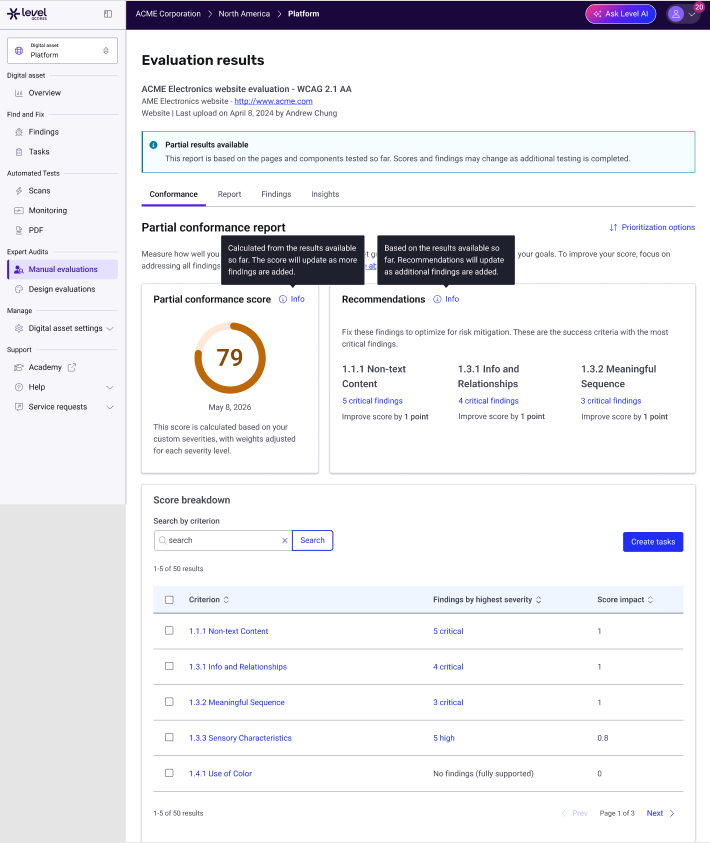Click the Monitoring icon in sidebar
The width and height of the screenshot is (710, 843).
tap(19, 211)
